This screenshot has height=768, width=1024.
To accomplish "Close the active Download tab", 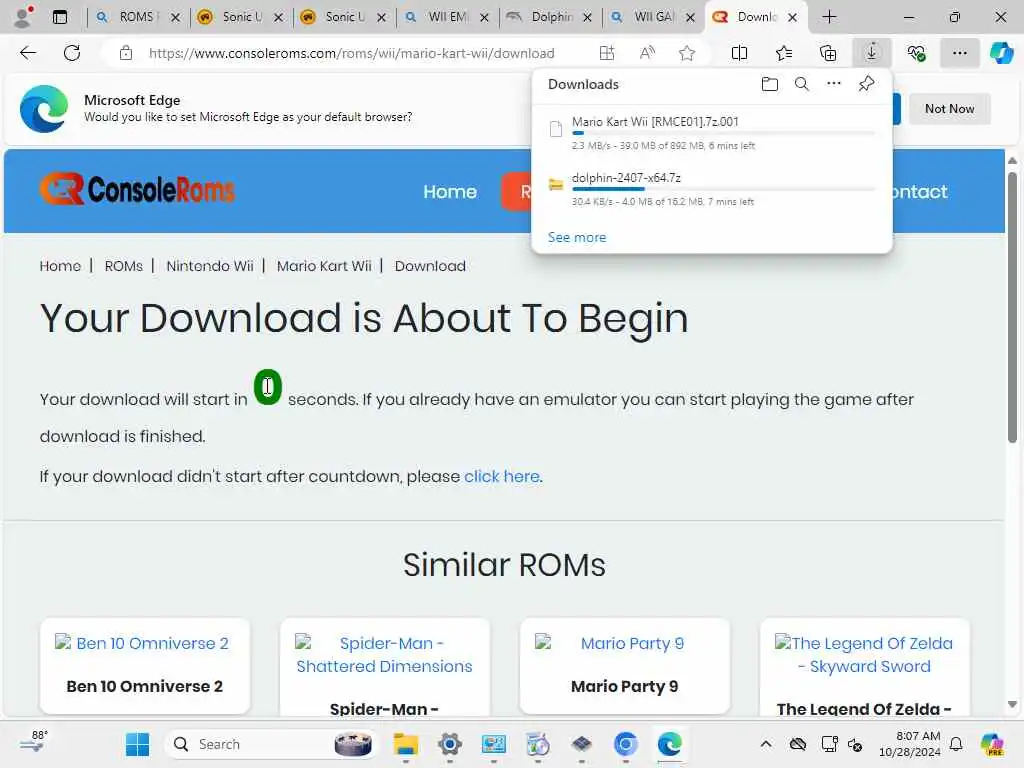I will point(792,18).
